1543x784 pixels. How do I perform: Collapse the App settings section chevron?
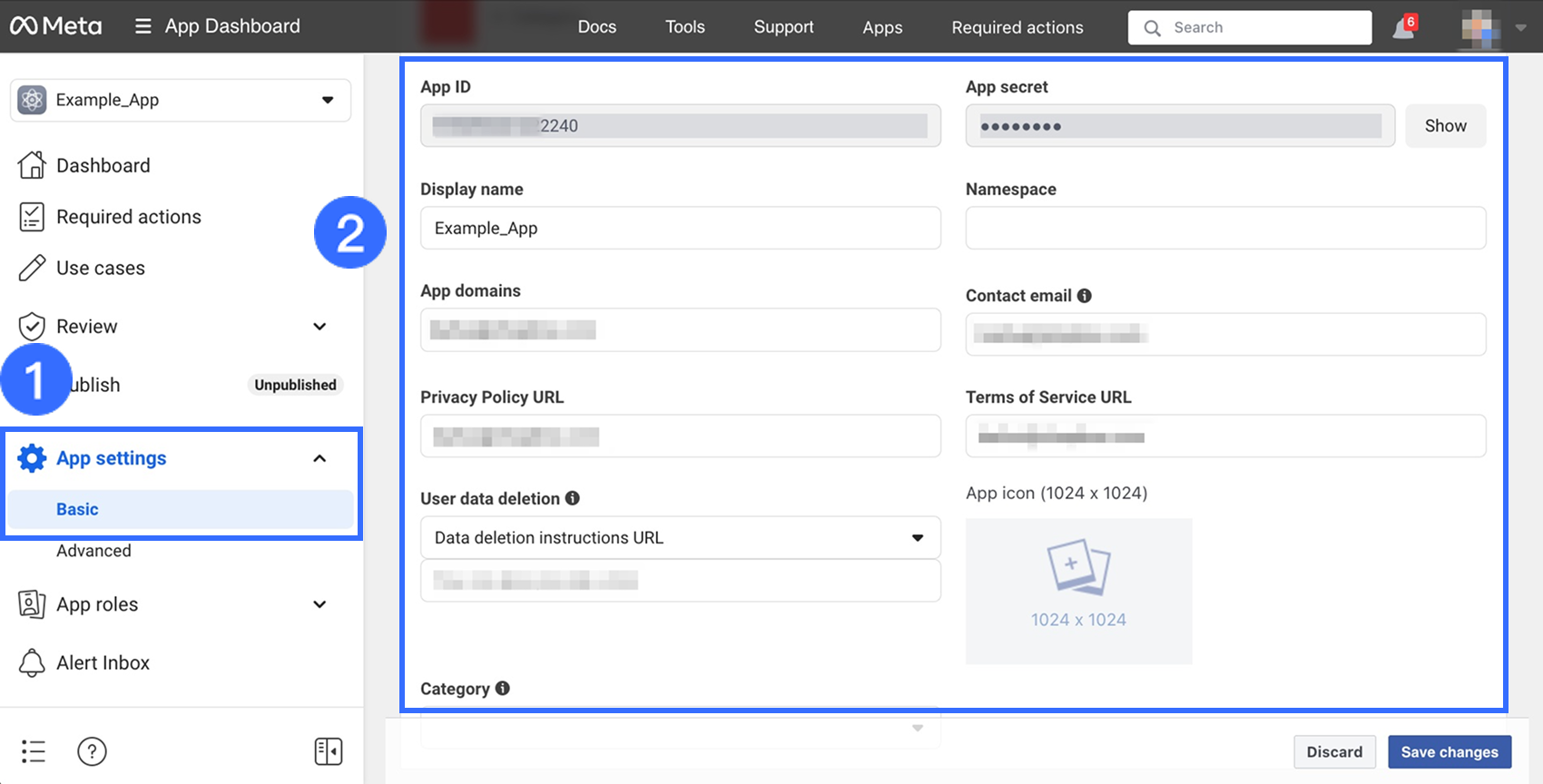tap(319, 458)
